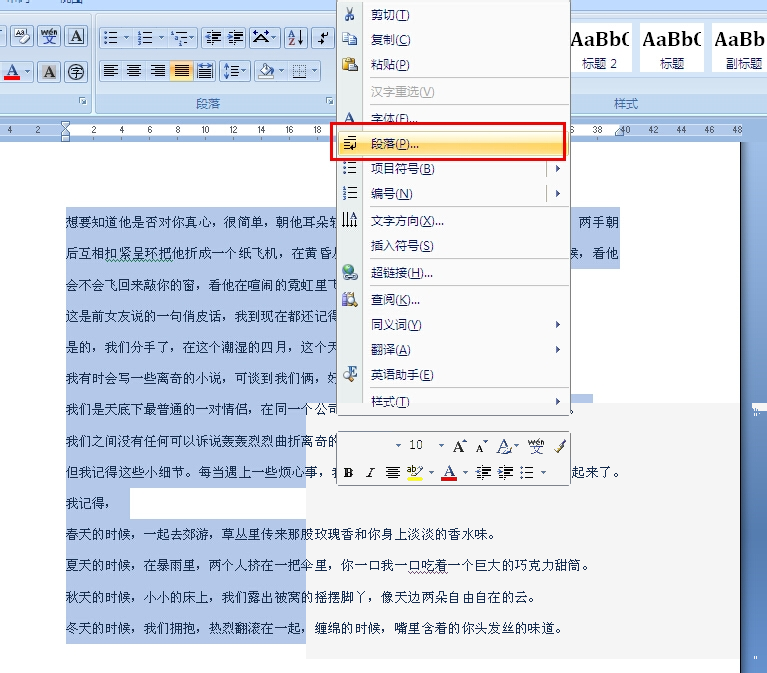
Task: Expand line spacing dropdown arrow
Action: [x=245, y=71]
